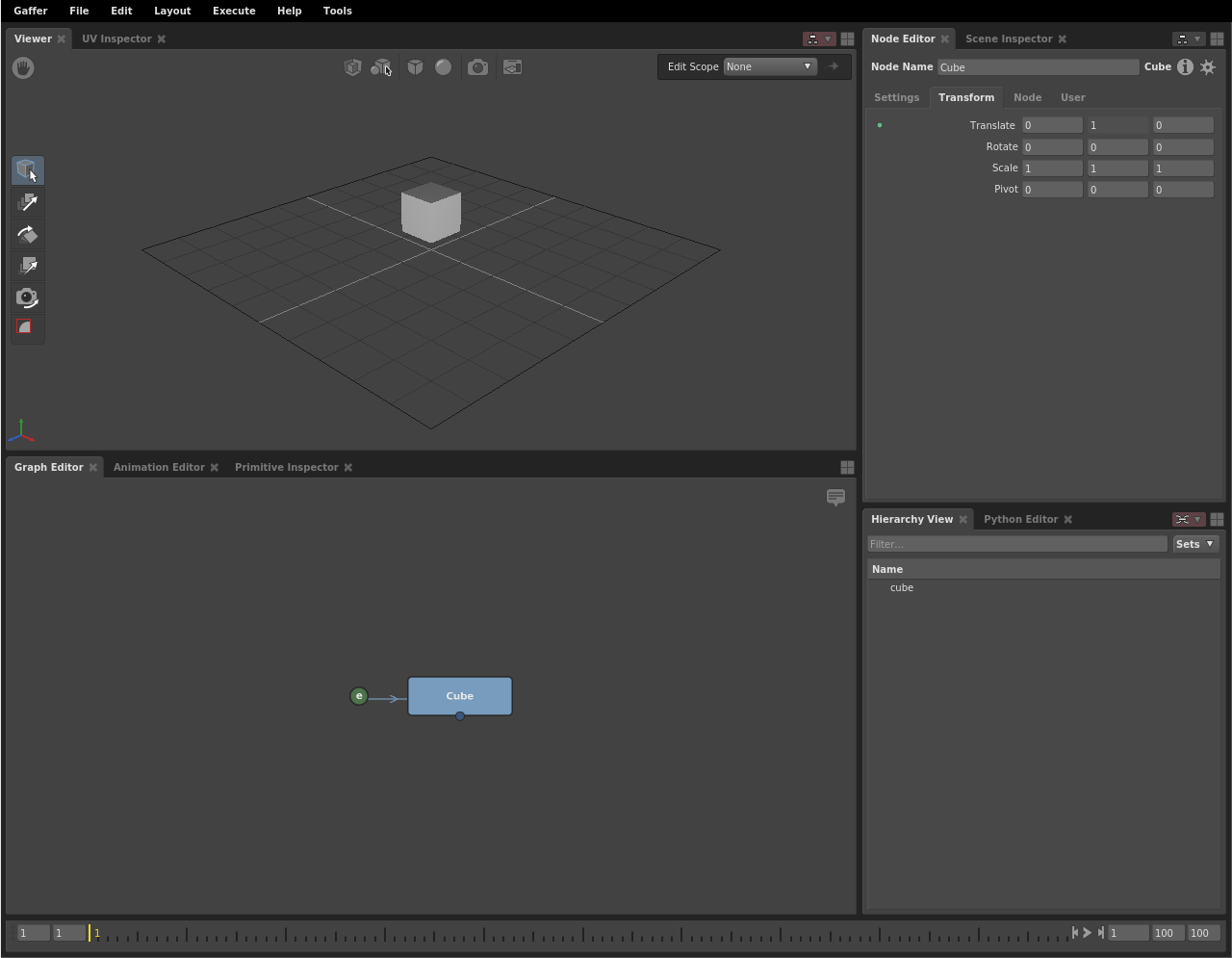Select the Translate tool in Viewer
The height and width of the screenshot is (958, 1232).
[x=28, y=202]
